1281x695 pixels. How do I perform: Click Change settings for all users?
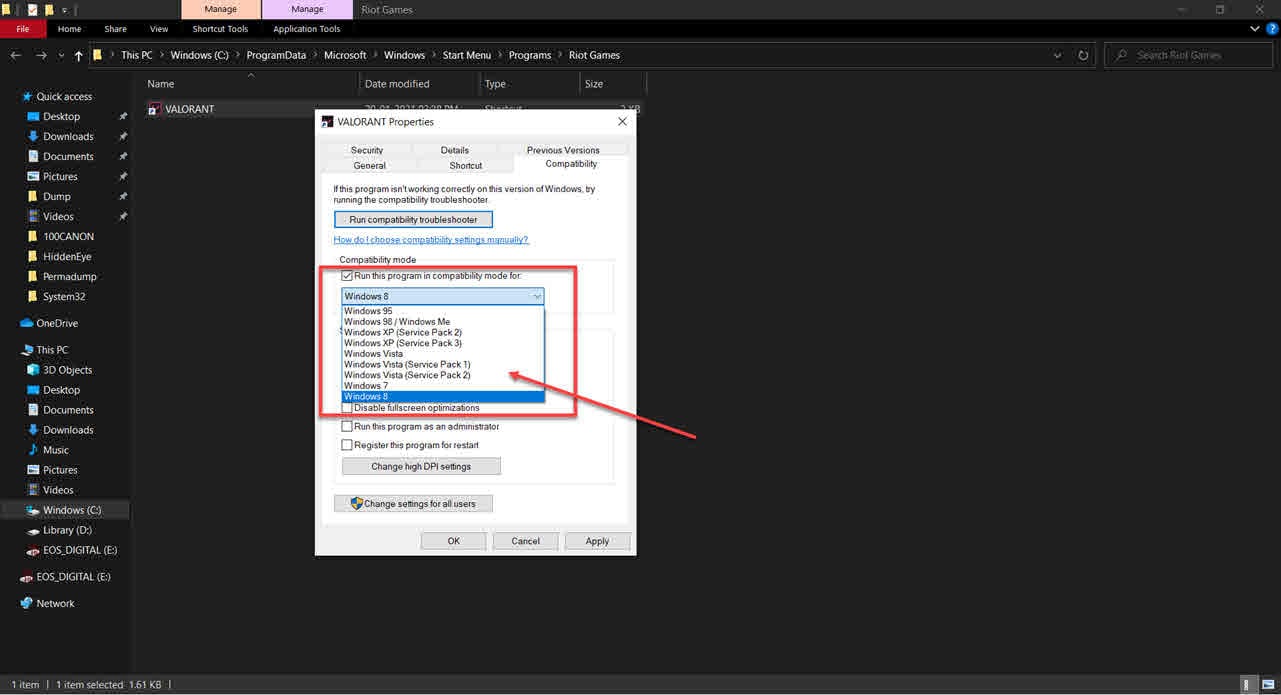413,504
